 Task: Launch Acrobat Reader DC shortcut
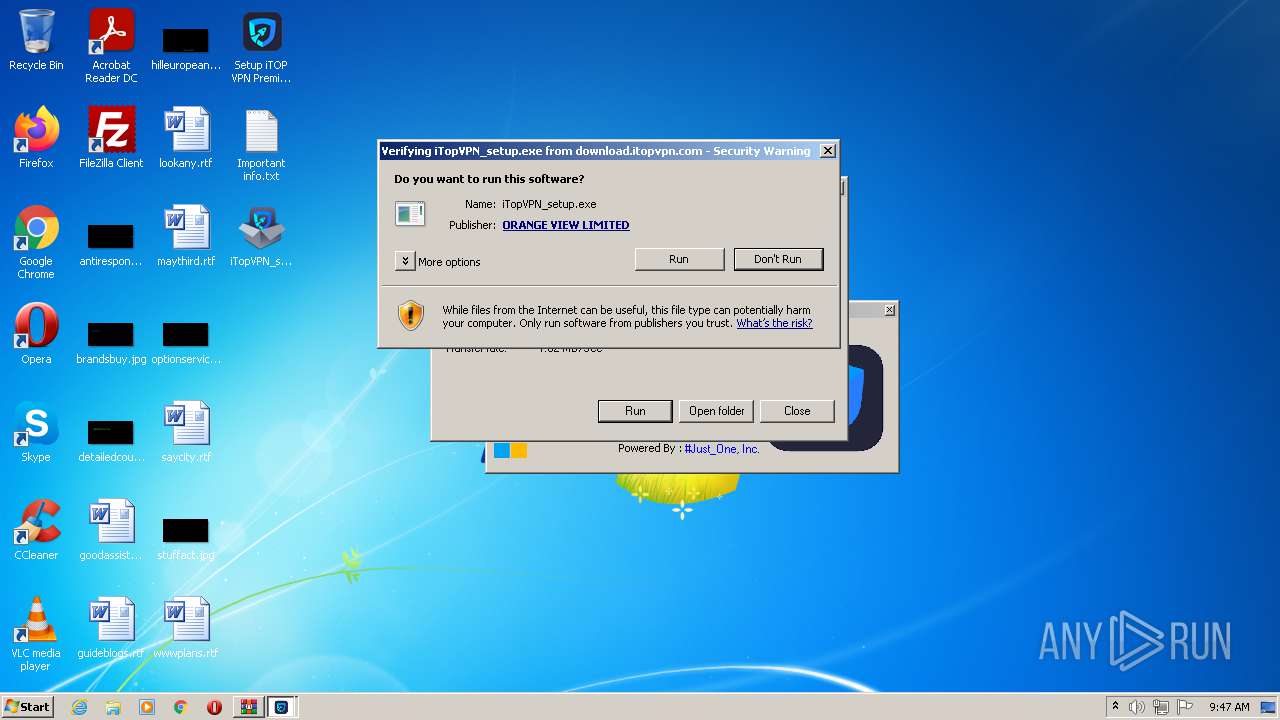[x=111, y=46]
